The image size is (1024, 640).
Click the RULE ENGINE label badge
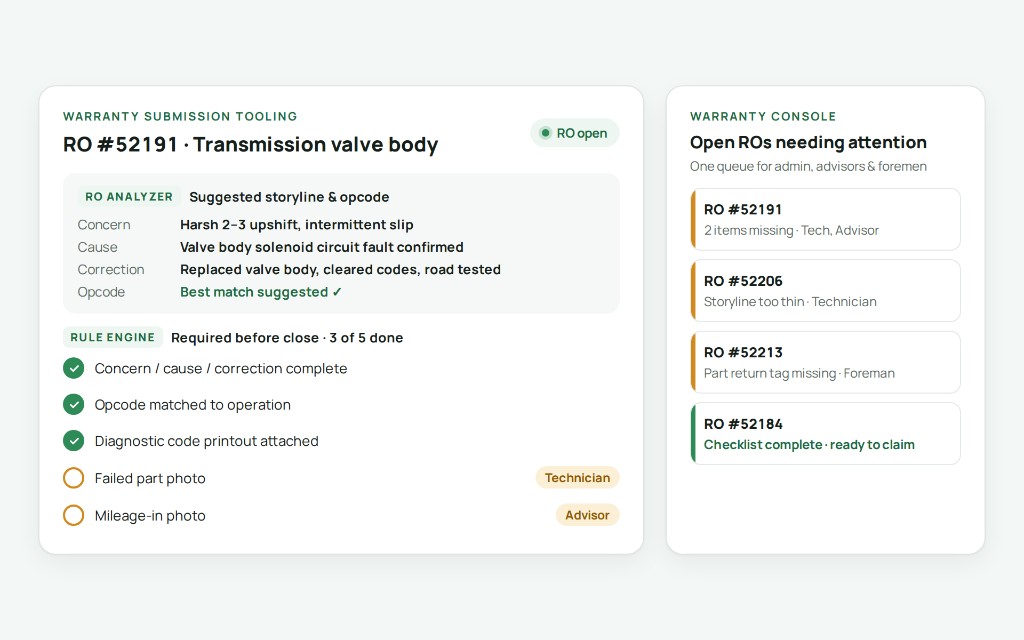pyautogui.click(x=112, y=338)
